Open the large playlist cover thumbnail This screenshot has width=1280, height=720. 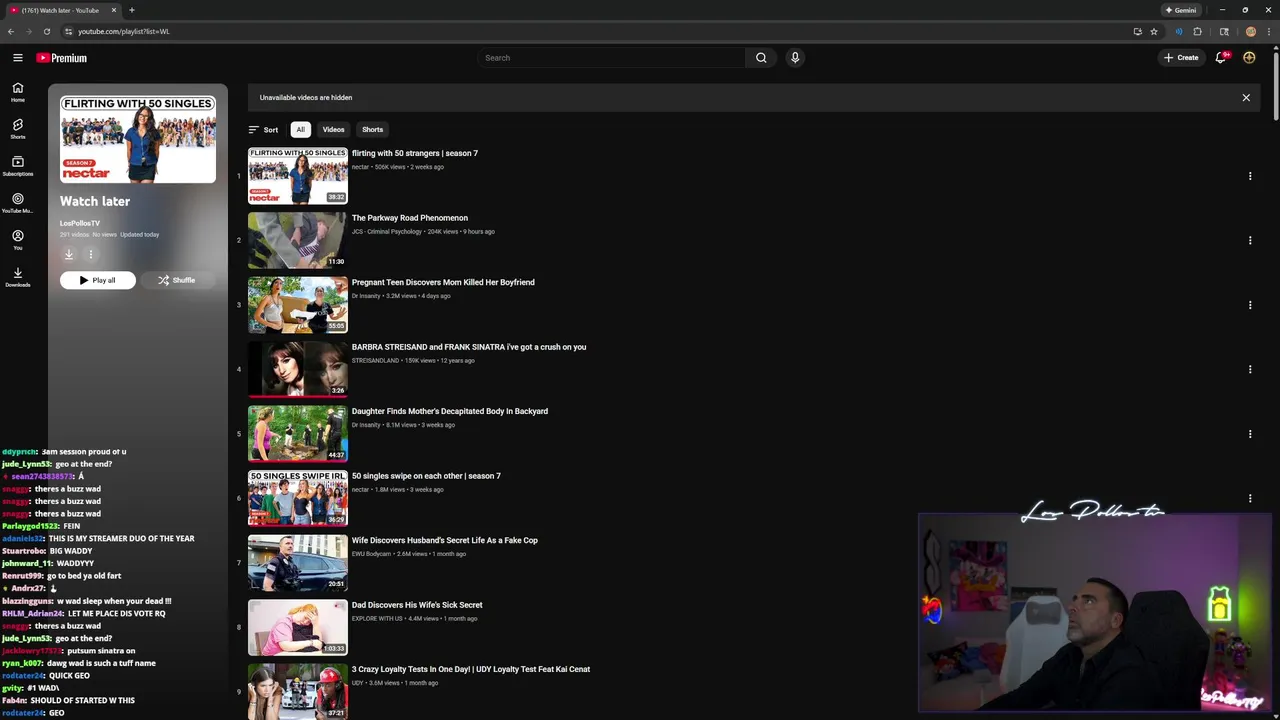click(x=138, y=140)
